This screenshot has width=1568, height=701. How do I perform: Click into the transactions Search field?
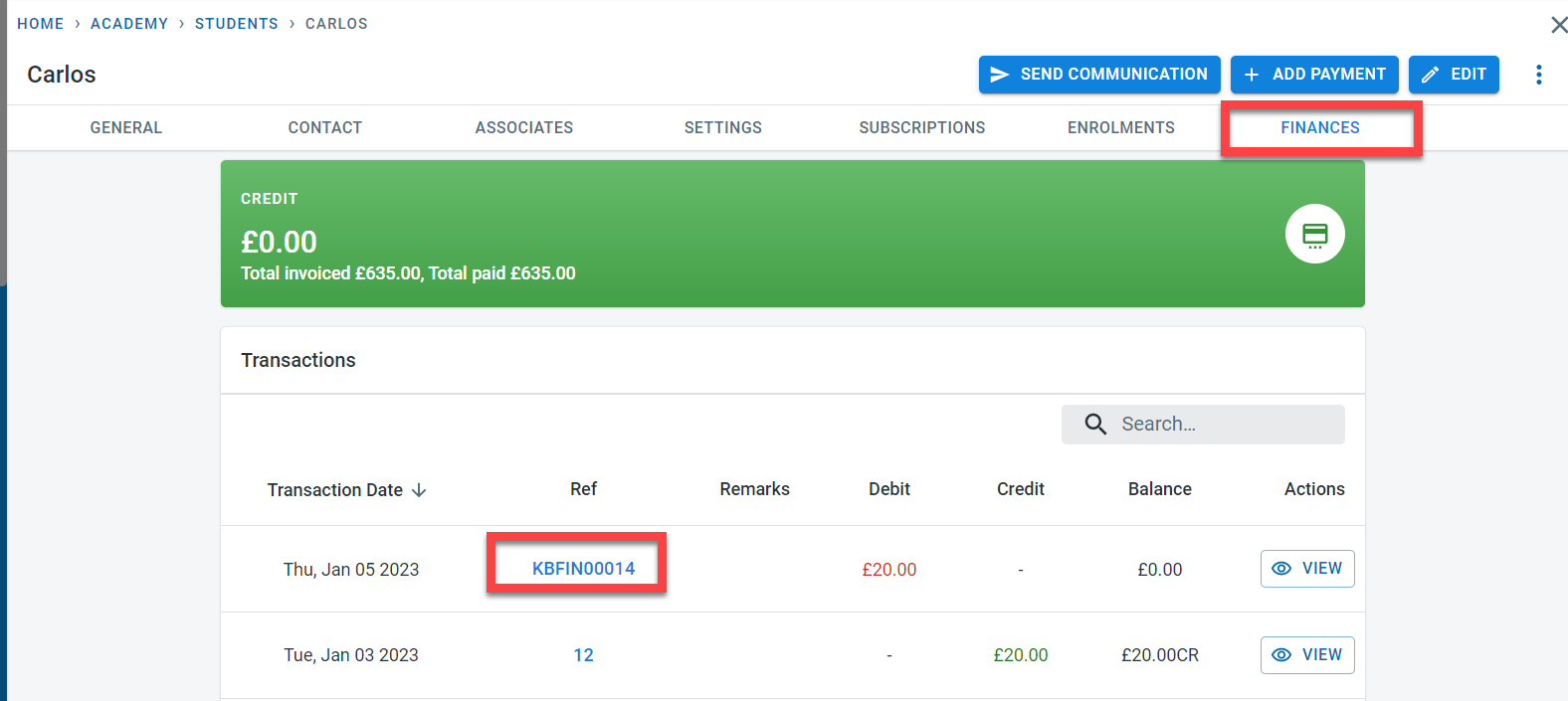click(x=1224, y=425)
